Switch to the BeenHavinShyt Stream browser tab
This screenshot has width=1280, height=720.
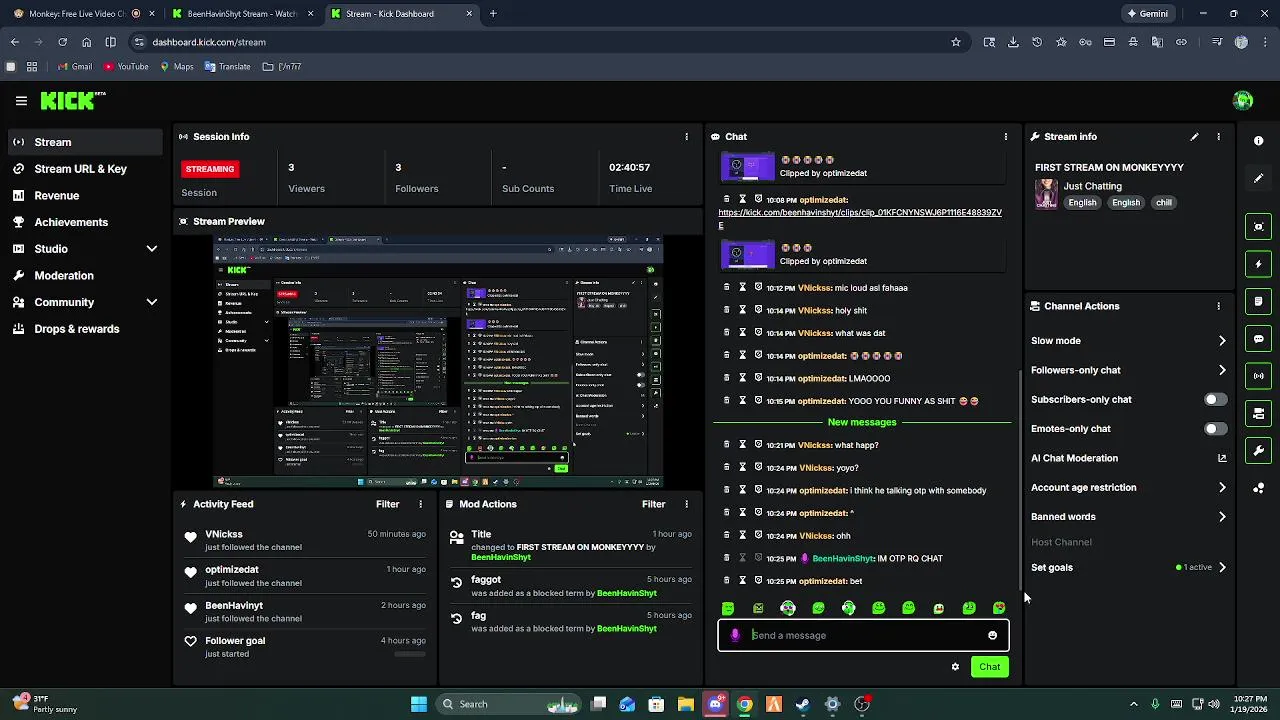tap(241, 14)
